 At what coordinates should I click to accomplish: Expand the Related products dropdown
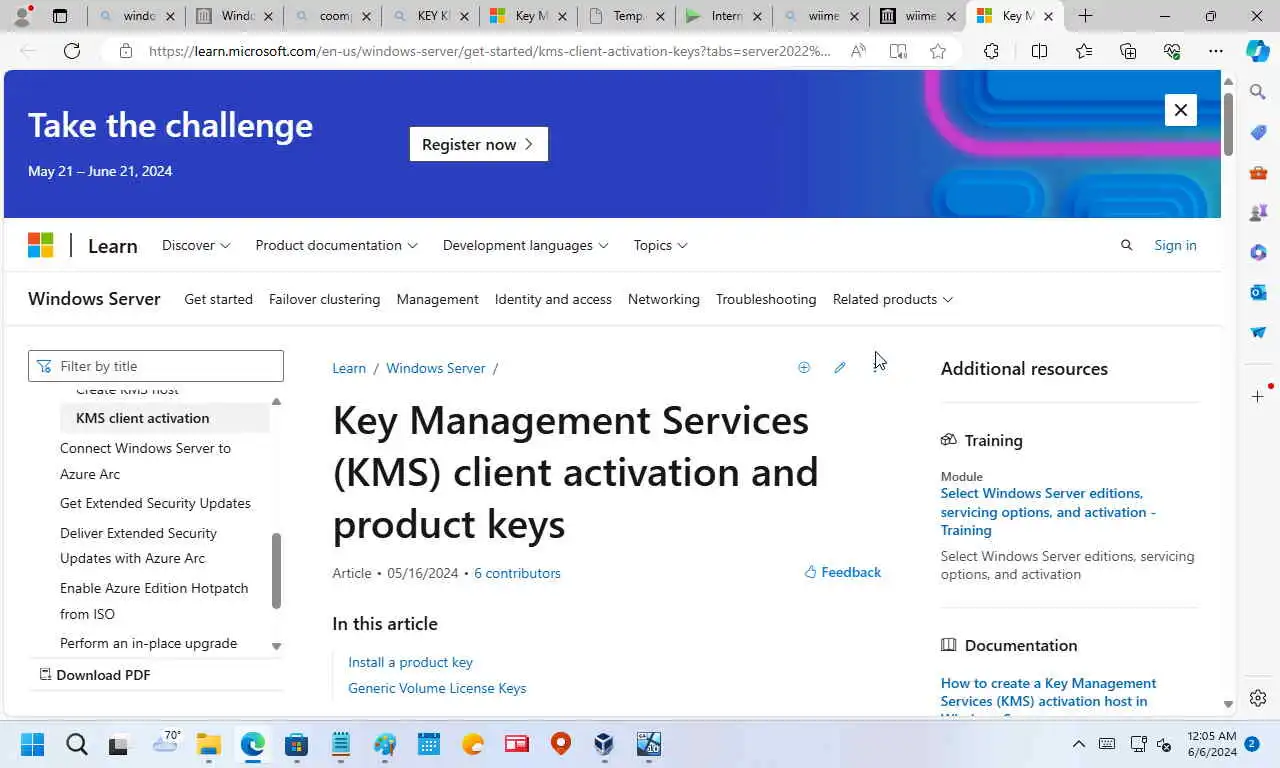[x=892, y=299]
